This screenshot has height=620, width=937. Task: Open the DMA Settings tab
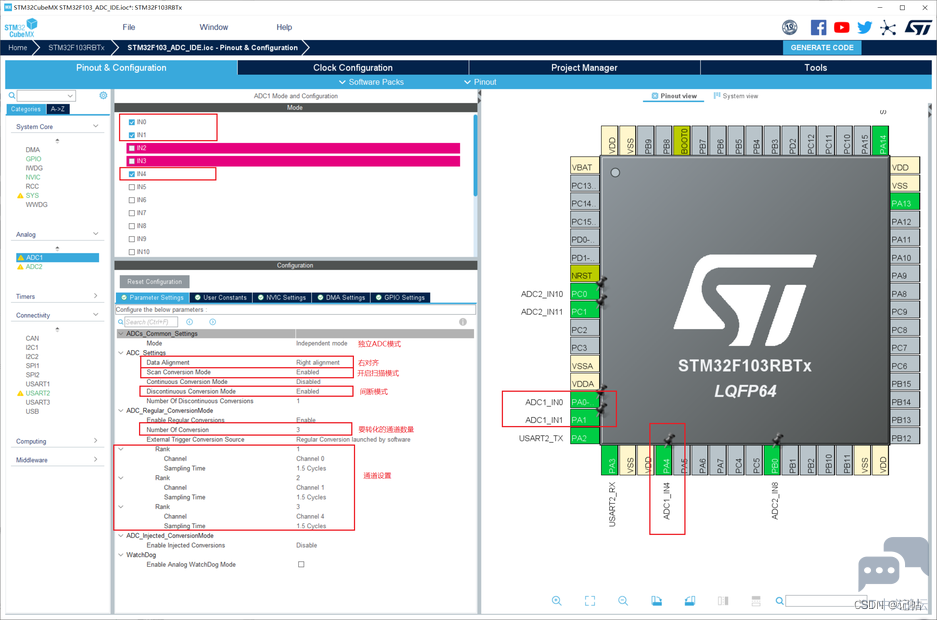point(341,297)
